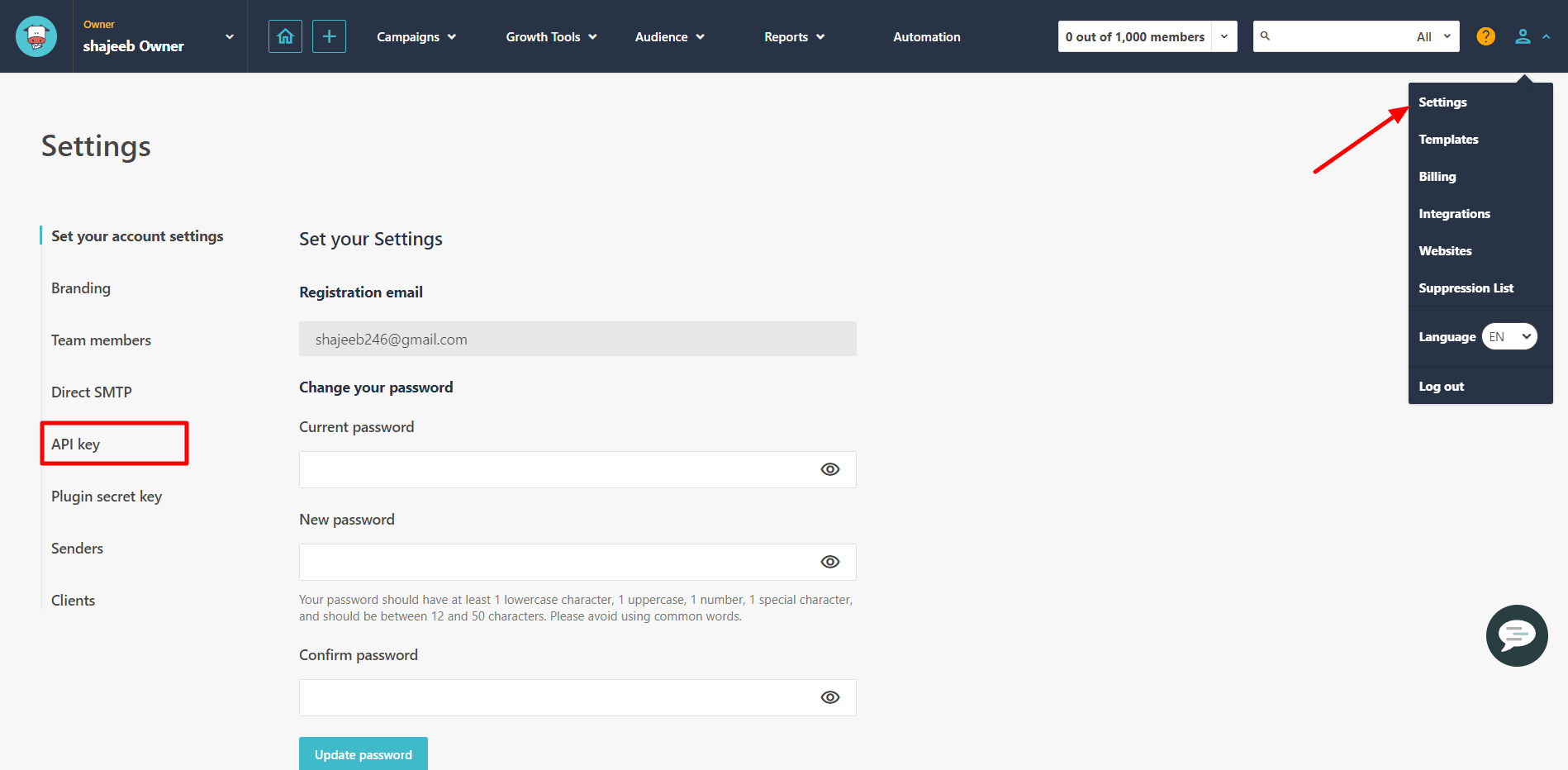Select API key in settings sidebar

[76, 444]
